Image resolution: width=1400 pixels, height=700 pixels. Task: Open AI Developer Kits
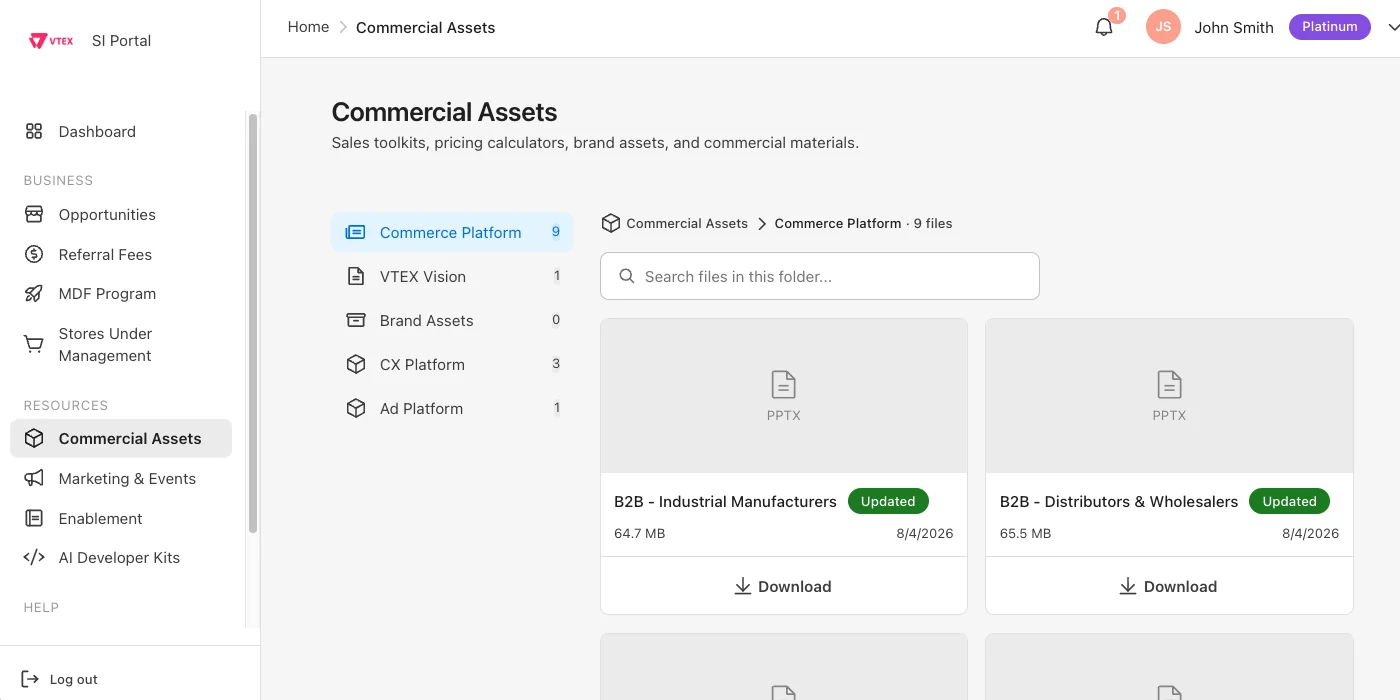point(121,557)
